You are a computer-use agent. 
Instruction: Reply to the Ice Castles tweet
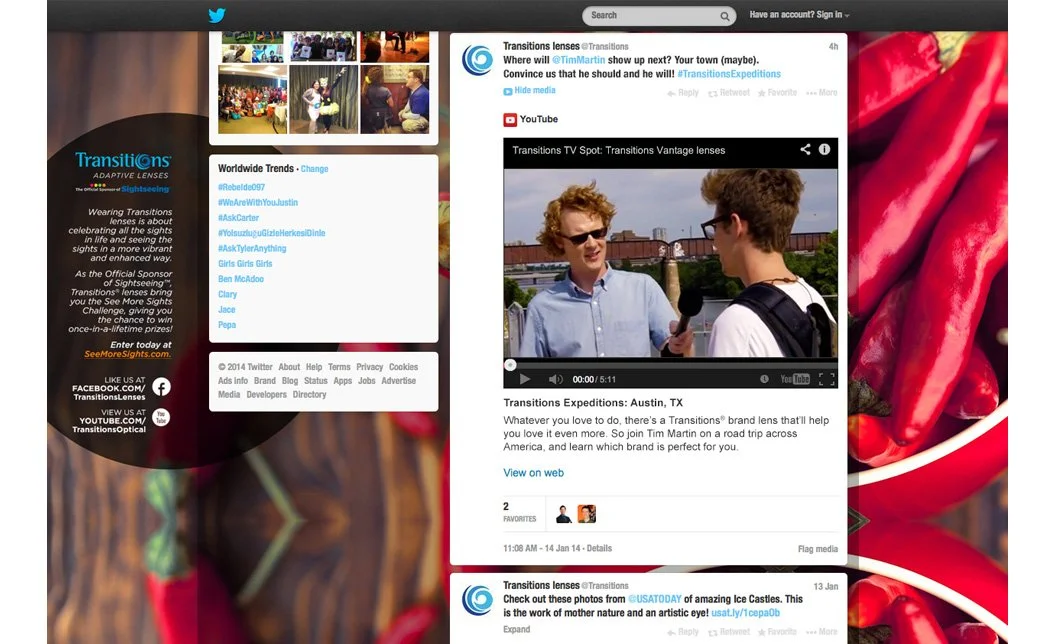(x=683, y=632)
